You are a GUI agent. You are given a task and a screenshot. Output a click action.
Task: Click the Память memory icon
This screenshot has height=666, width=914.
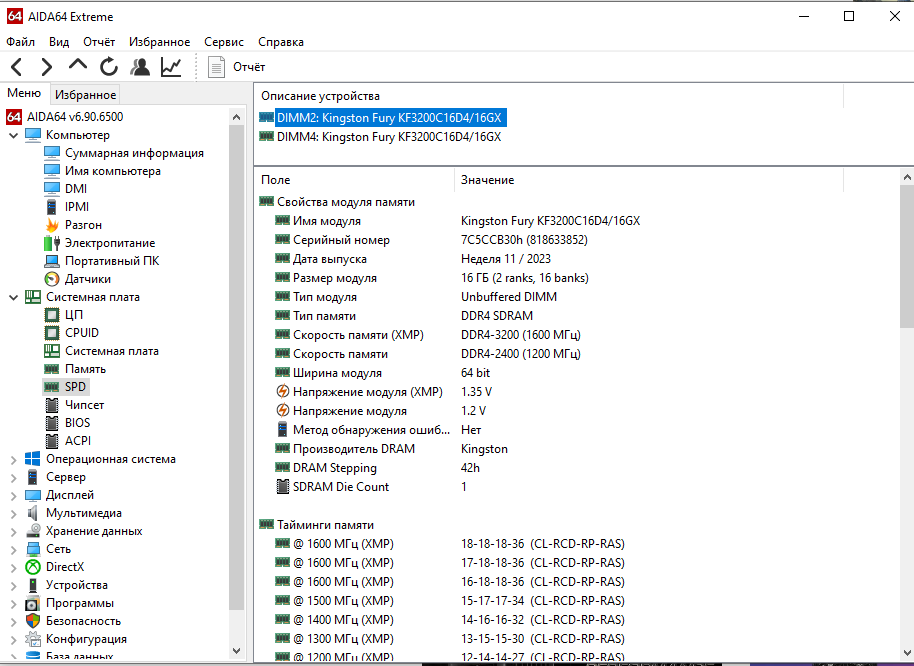[x=52, y=369]
